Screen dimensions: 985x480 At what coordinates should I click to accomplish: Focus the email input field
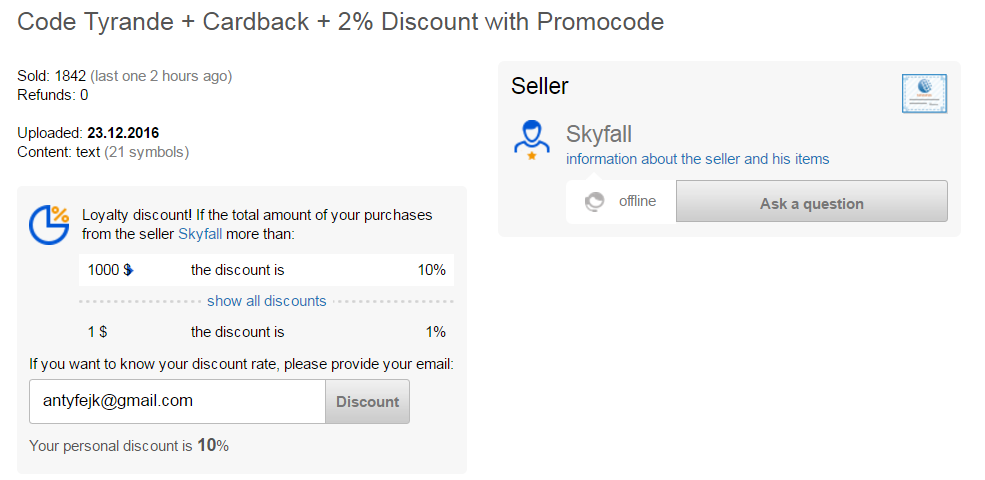coord(177,401)
